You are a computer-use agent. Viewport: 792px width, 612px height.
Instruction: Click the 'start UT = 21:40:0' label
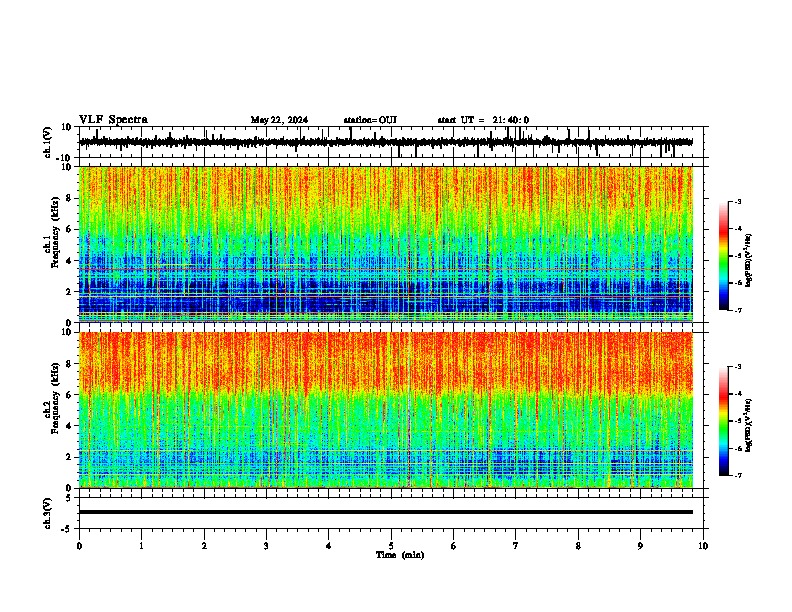[483, 120]
